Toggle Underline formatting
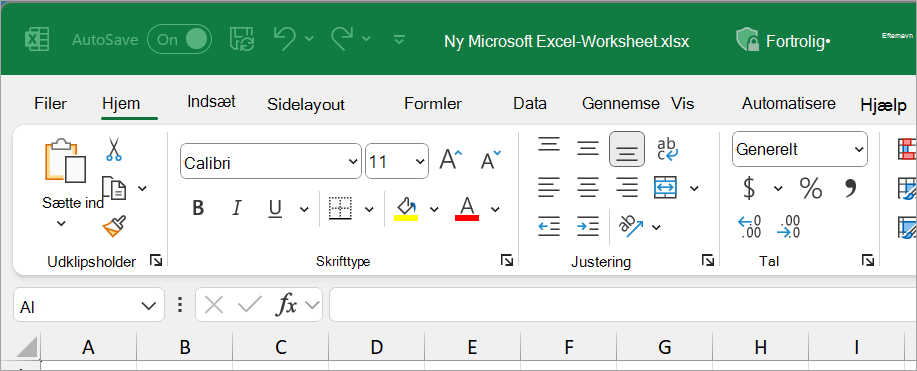Image resolution: width=917 pixels, height=371 pixels. [x=275, y=208]
